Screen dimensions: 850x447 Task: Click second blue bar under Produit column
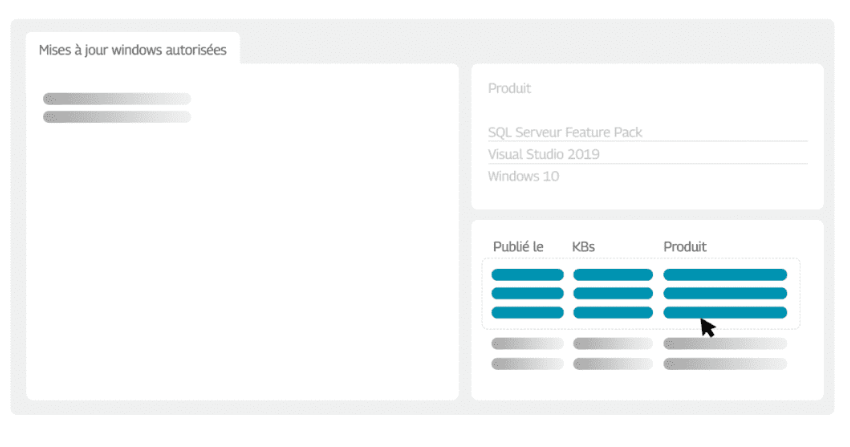725,294
